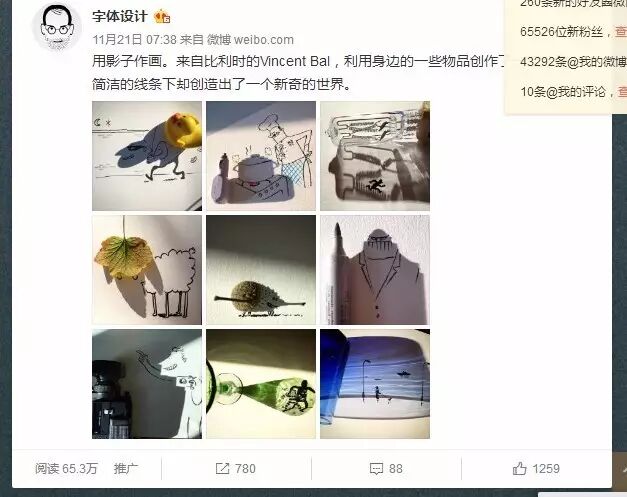Open the leaf sheep drawing thumbnail

[147, 270]
